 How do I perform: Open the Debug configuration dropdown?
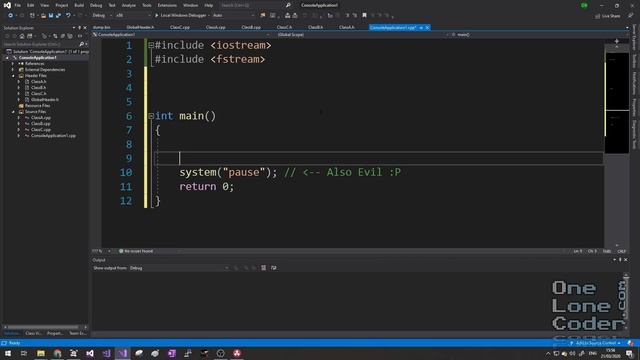(102, 16)
